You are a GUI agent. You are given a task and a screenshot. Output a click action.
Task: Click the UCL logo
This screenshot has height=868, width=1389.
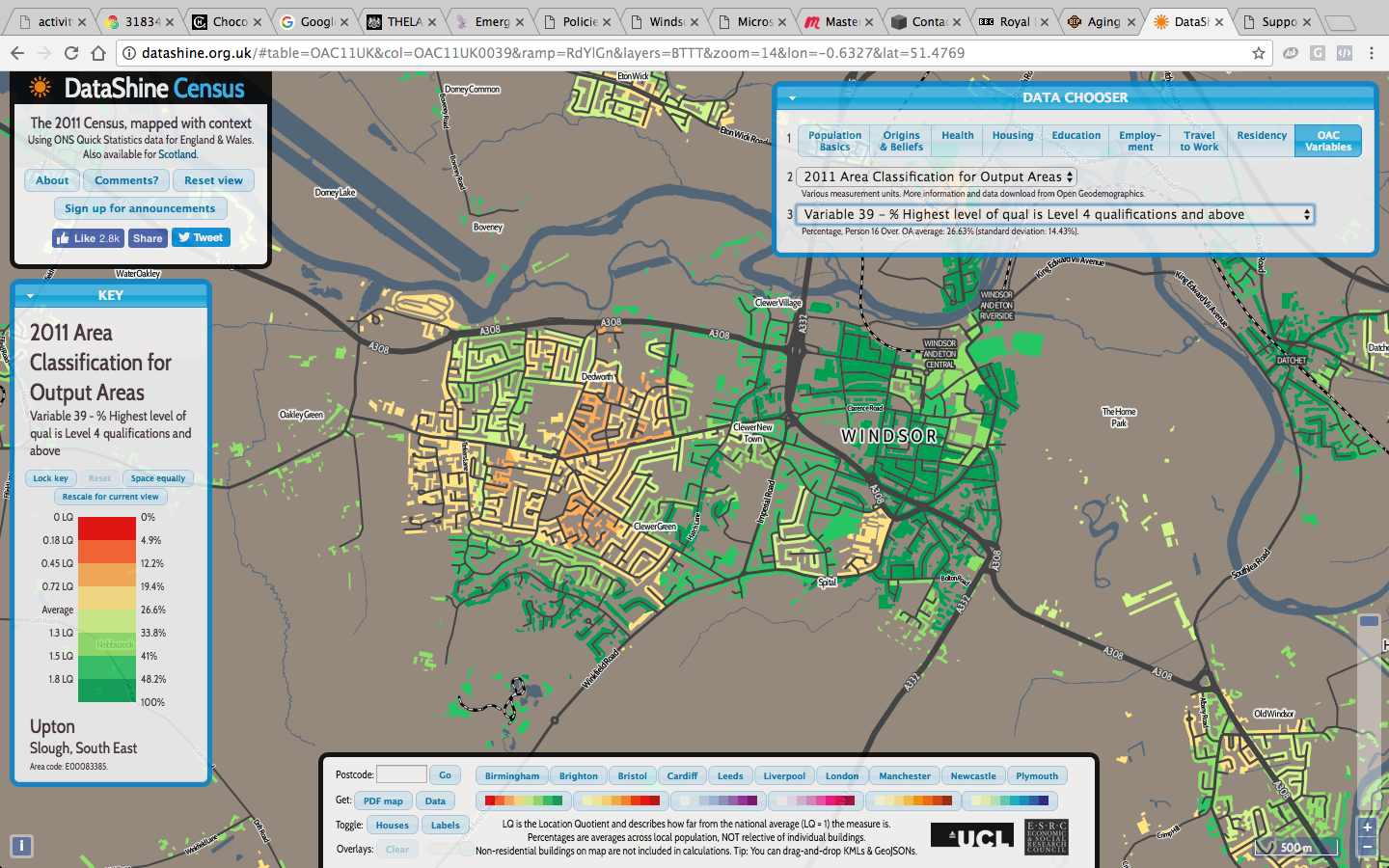pos(972,836)
